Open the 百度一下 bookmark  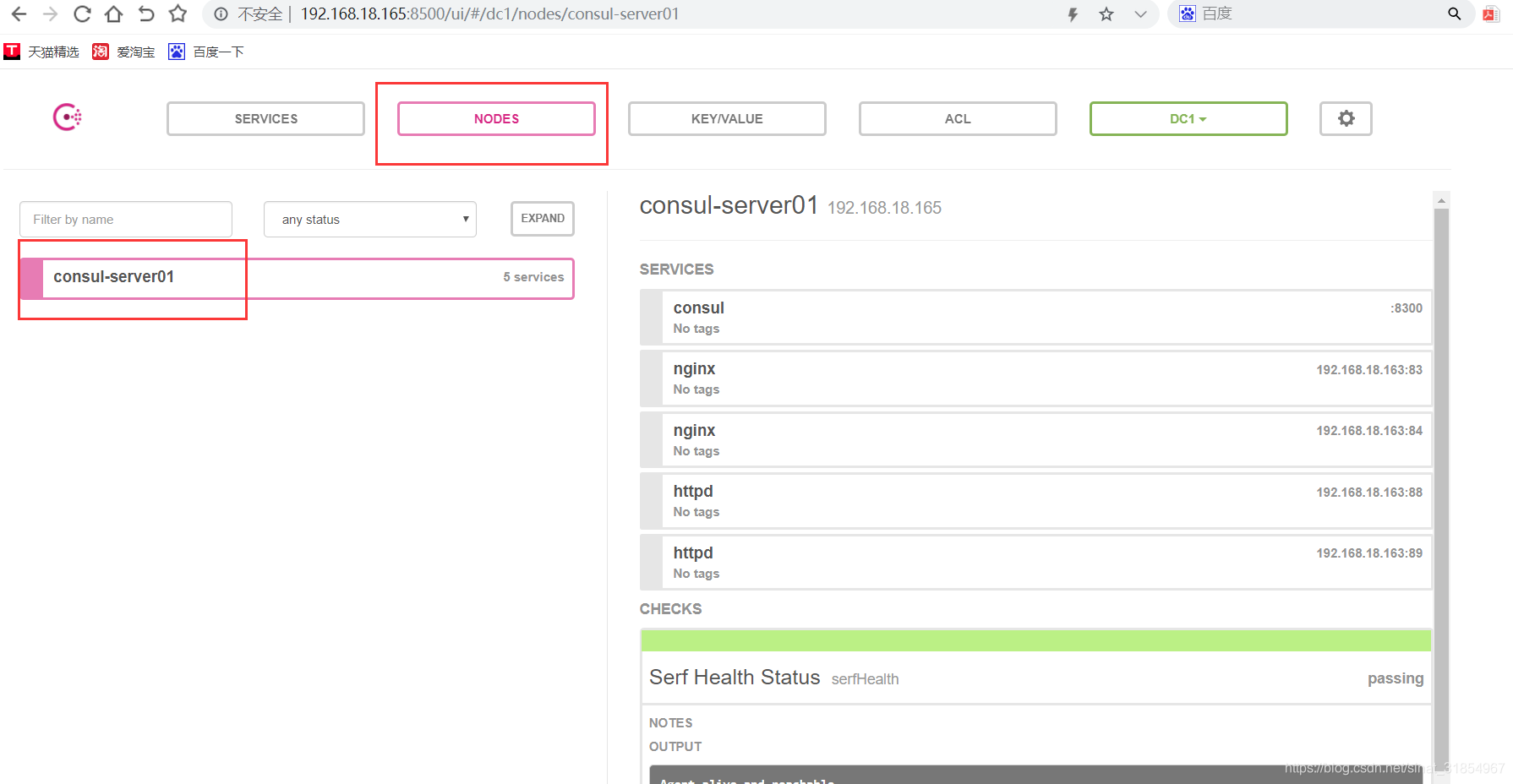[206, 52]
